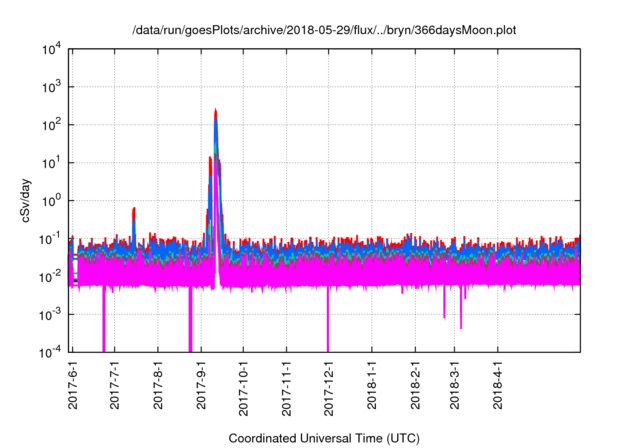Select the 2017-11-1 date tick label
This screenshot has width=640, height=448.
pyautogui.click(x=286, y=389)
